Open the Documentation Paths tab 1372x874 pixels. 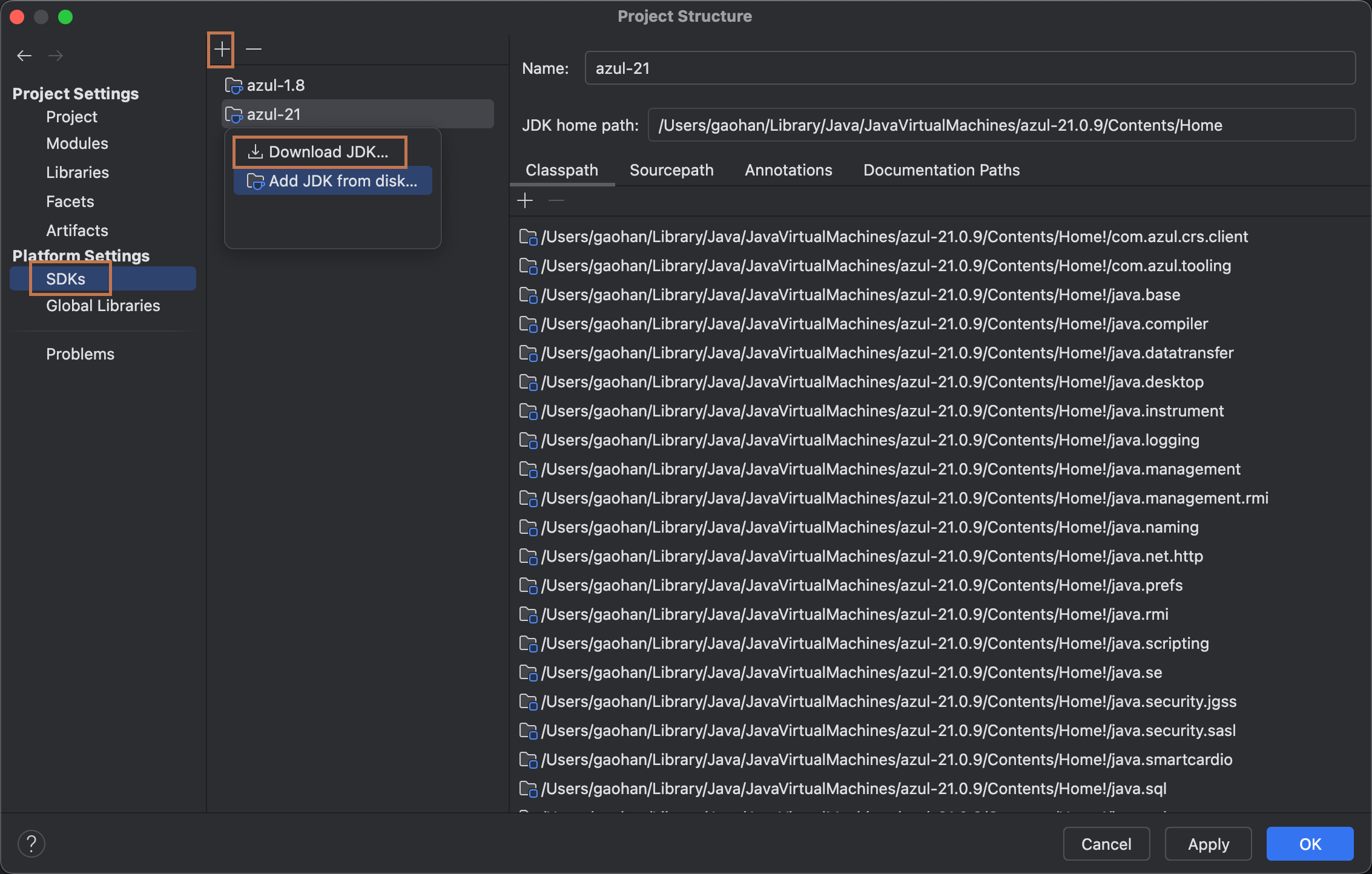point(942,170)
